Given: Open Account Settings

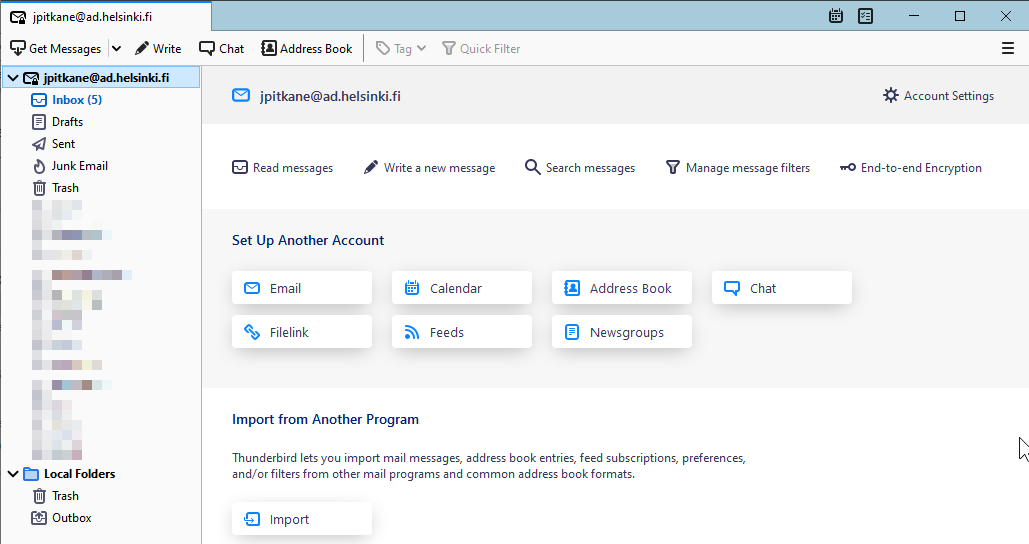Looking at the screenshot, I should point(938,96).
